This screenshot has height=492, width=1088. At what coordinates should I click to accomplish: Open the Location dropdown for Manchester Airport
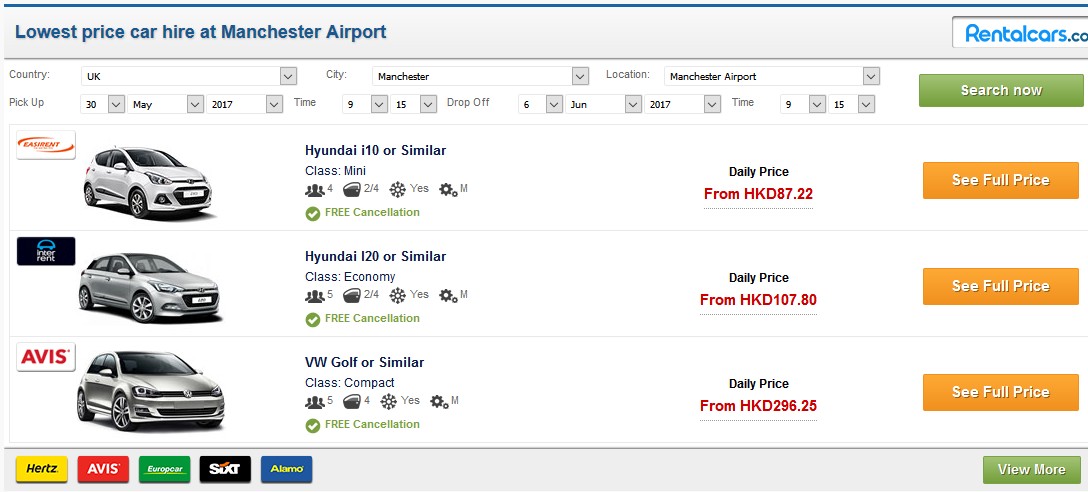pyautogui.click(x=772, y=76)
